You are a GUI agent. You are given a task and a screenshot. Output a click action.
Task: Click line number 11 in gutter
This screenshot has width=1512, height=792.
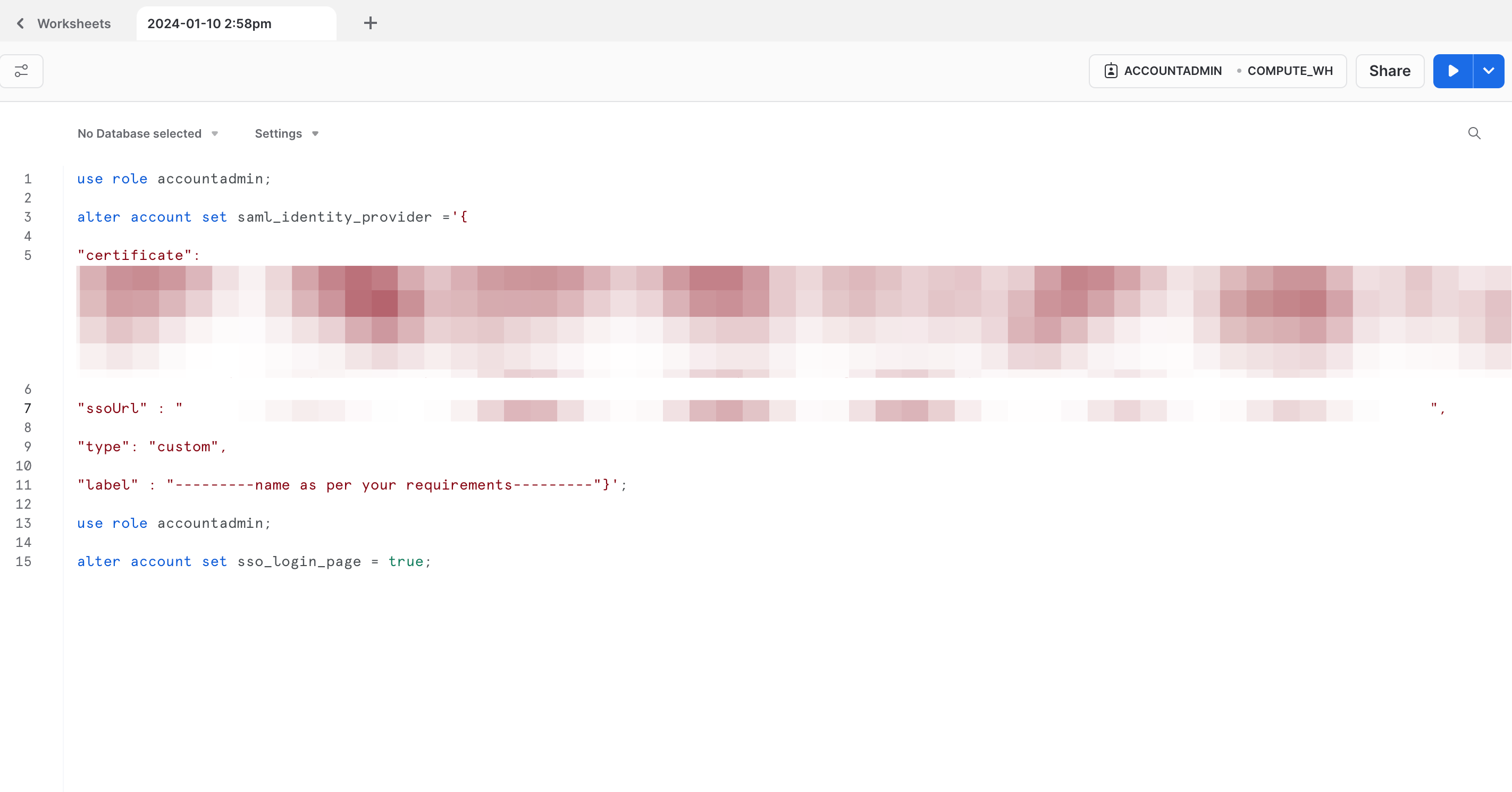(23, 485)
